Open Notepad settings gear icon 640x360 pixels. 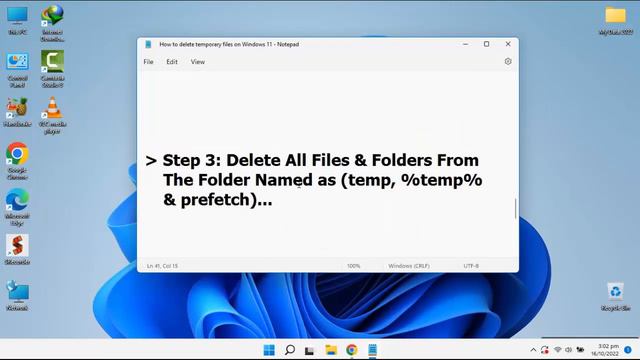(508, 61)
